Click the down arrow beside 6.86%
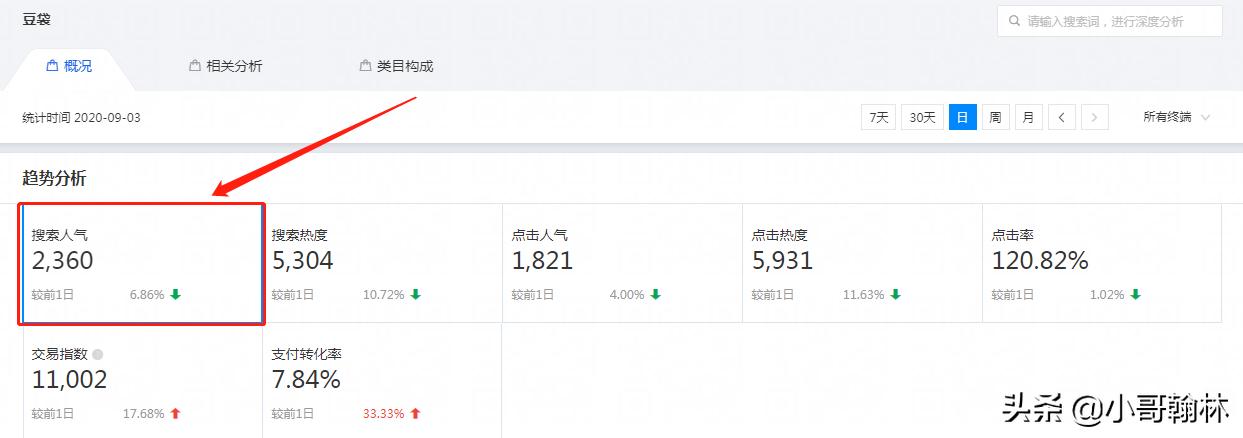Viewport: 1243px width, 438px height. point(176,295)
